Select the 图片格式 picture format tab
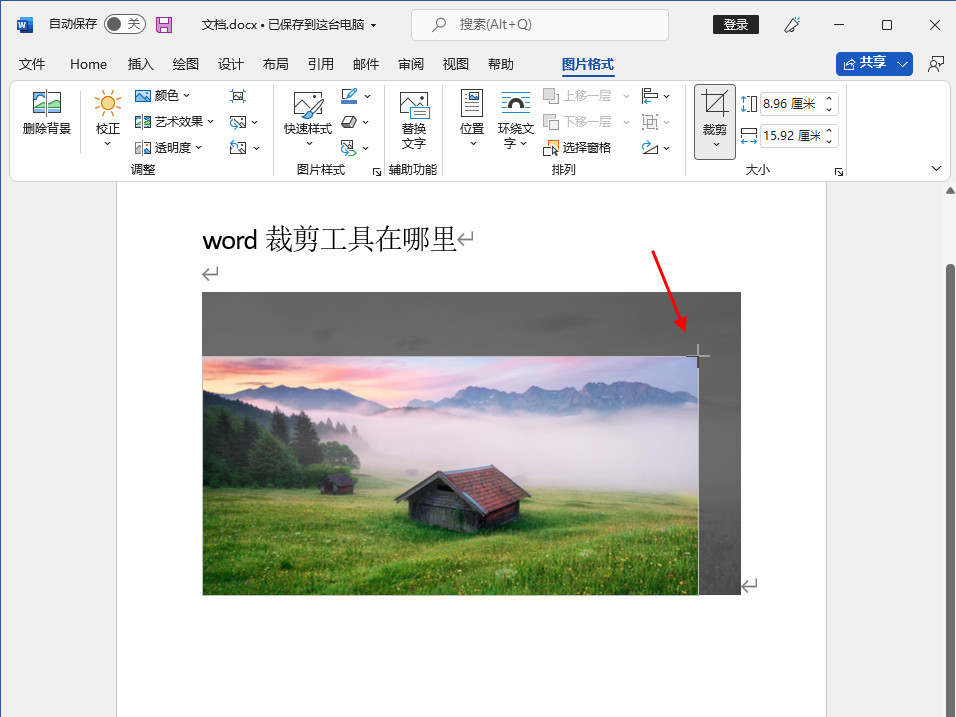The width and height of the screenshot is (956, 717). (x=588, y=64)
